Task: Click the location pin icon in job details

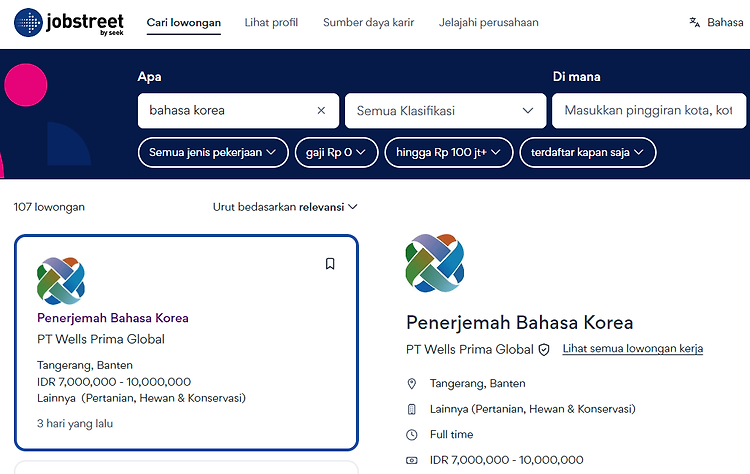Action: tap(411, 384)
